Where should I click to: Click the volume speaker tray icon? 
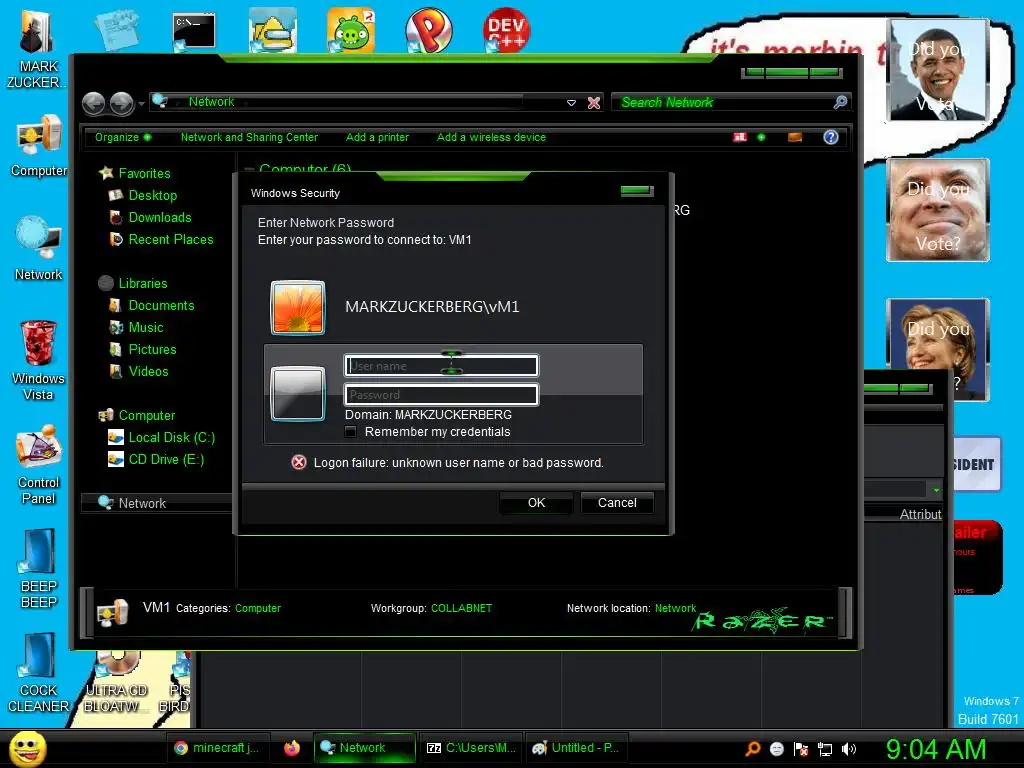pos(849,749)
